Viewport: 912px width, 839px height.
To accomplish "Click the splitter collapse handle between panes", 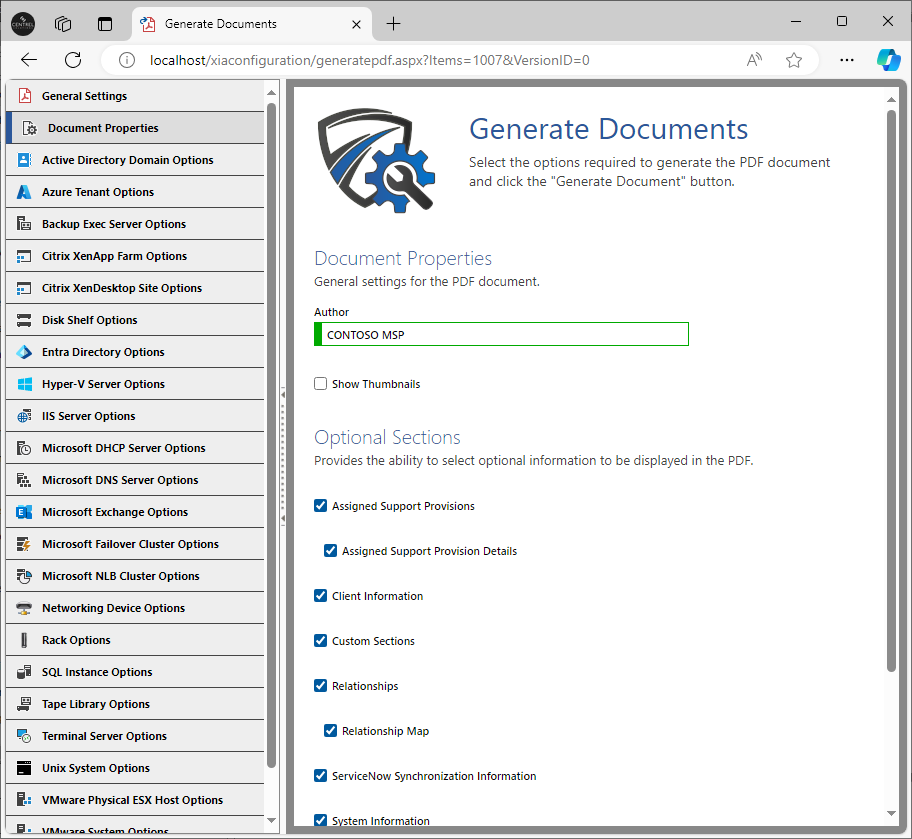I will [283, 456].
